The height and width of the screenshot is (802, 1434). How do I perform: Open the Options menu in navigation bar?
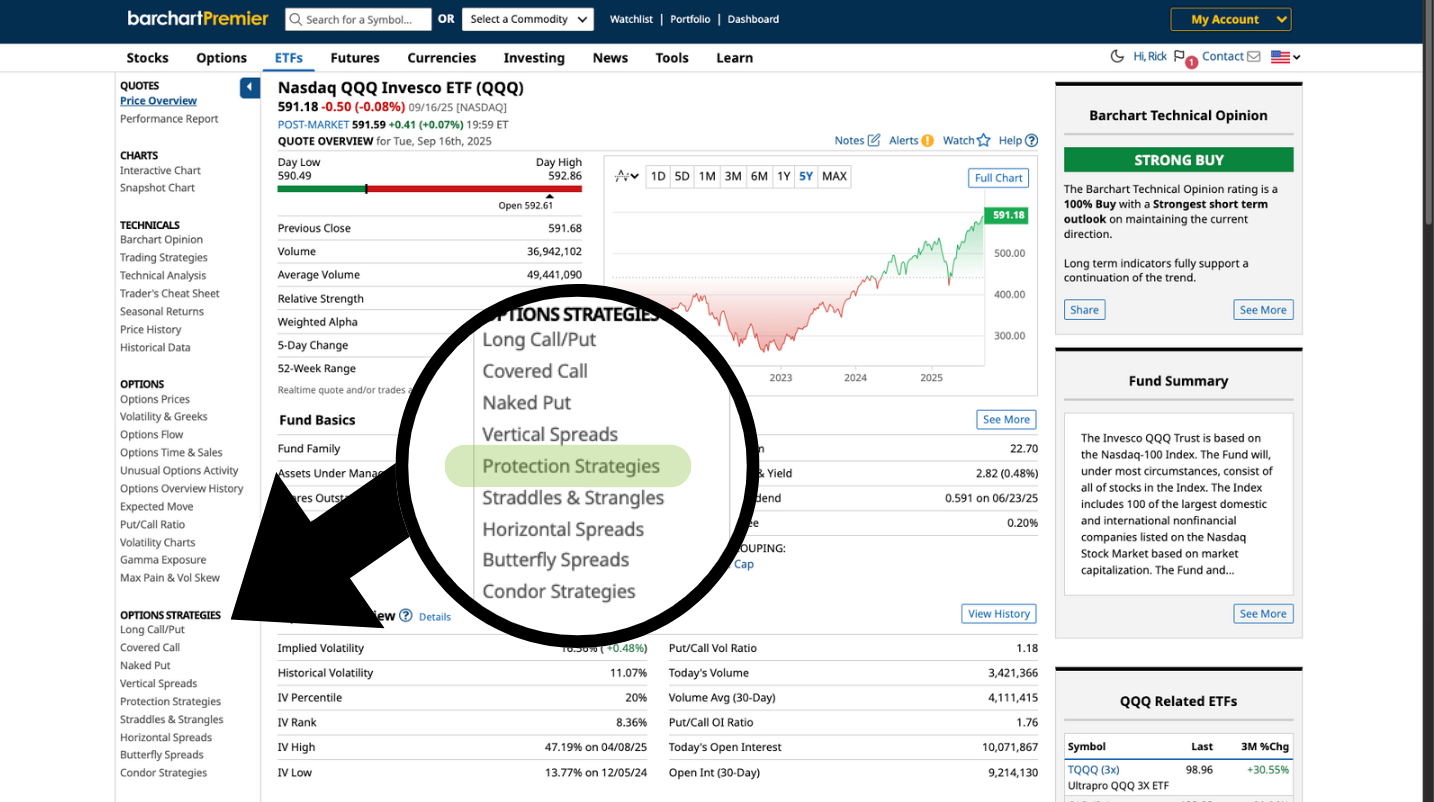click(222, 58)
